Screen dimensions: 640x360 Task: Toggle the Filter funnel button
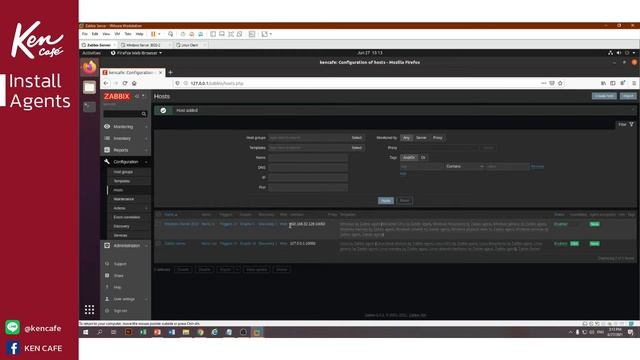[626, 124]
